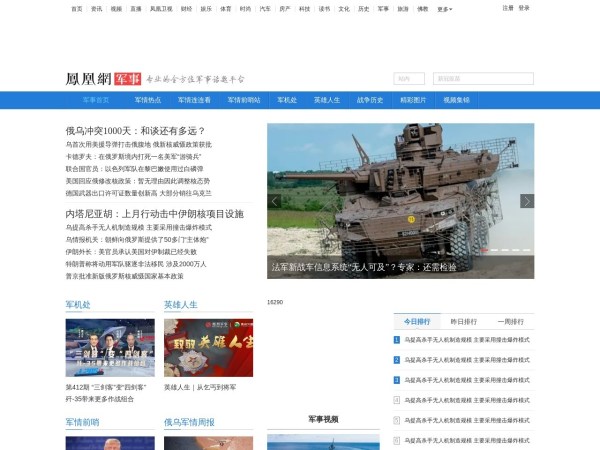
Task: Open 战争历史 in blue navigation bar
Action: click(371, 100)
